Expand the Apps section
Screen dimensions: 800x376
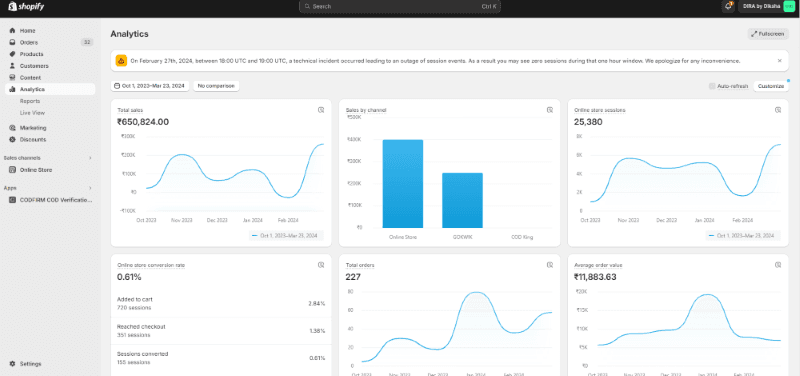click(x=91, y=188)
